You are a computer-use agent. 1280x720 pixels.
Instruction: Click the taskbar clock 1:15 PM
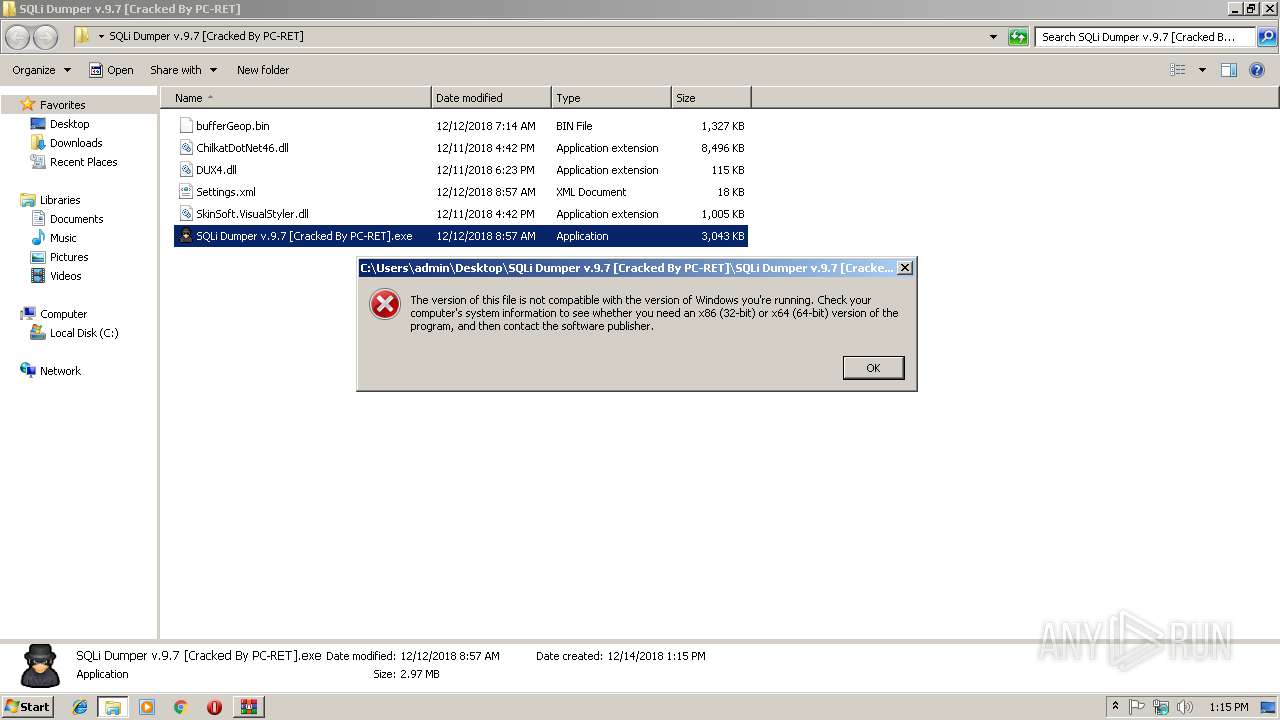[x=1228, y=707]
